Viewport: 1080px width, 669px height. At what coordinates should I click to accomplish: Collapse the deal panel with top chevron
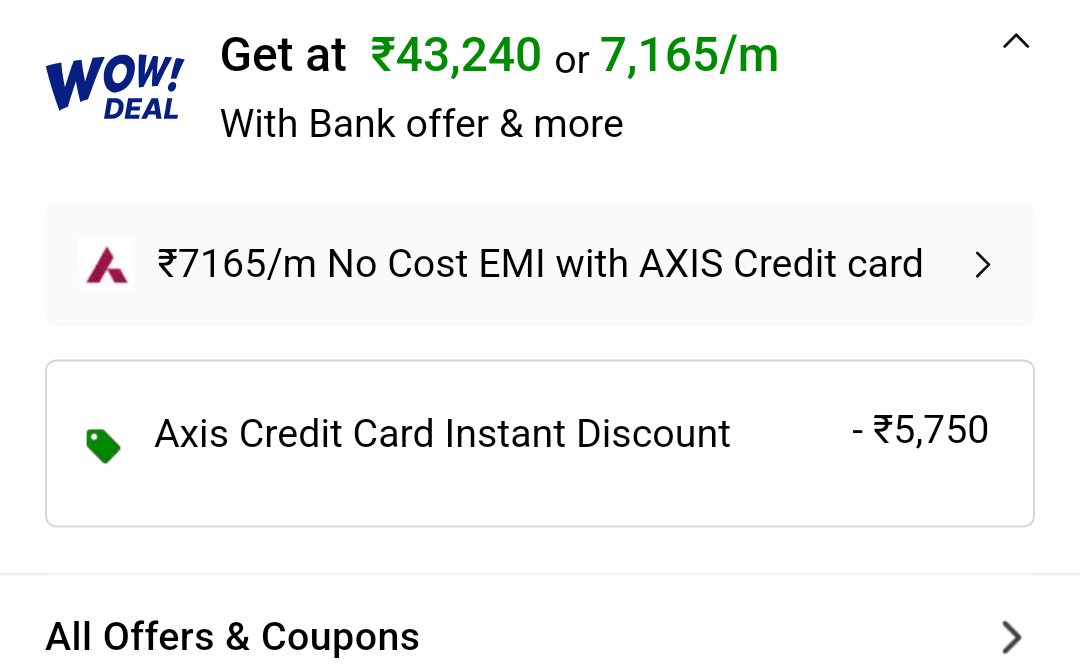coord(1016,41)
